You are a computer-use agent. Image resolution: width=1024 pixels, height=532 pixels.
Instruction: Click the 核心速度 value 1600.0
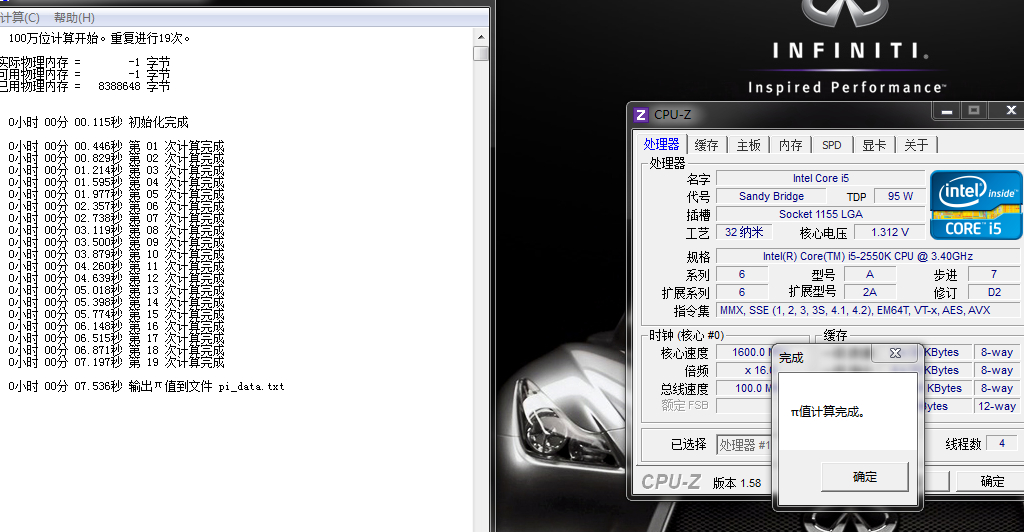tap(744, 352)
